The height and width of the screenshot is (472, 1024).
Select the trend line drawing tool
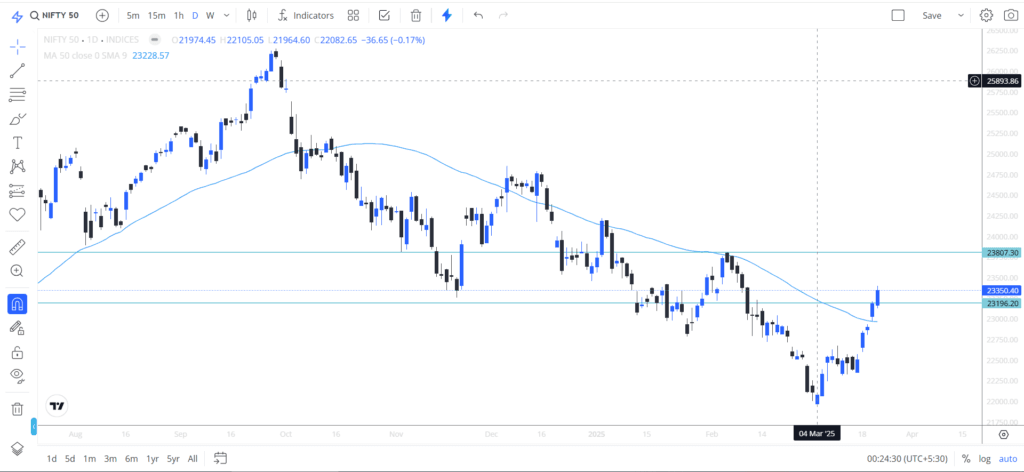(x=18, y=71)
